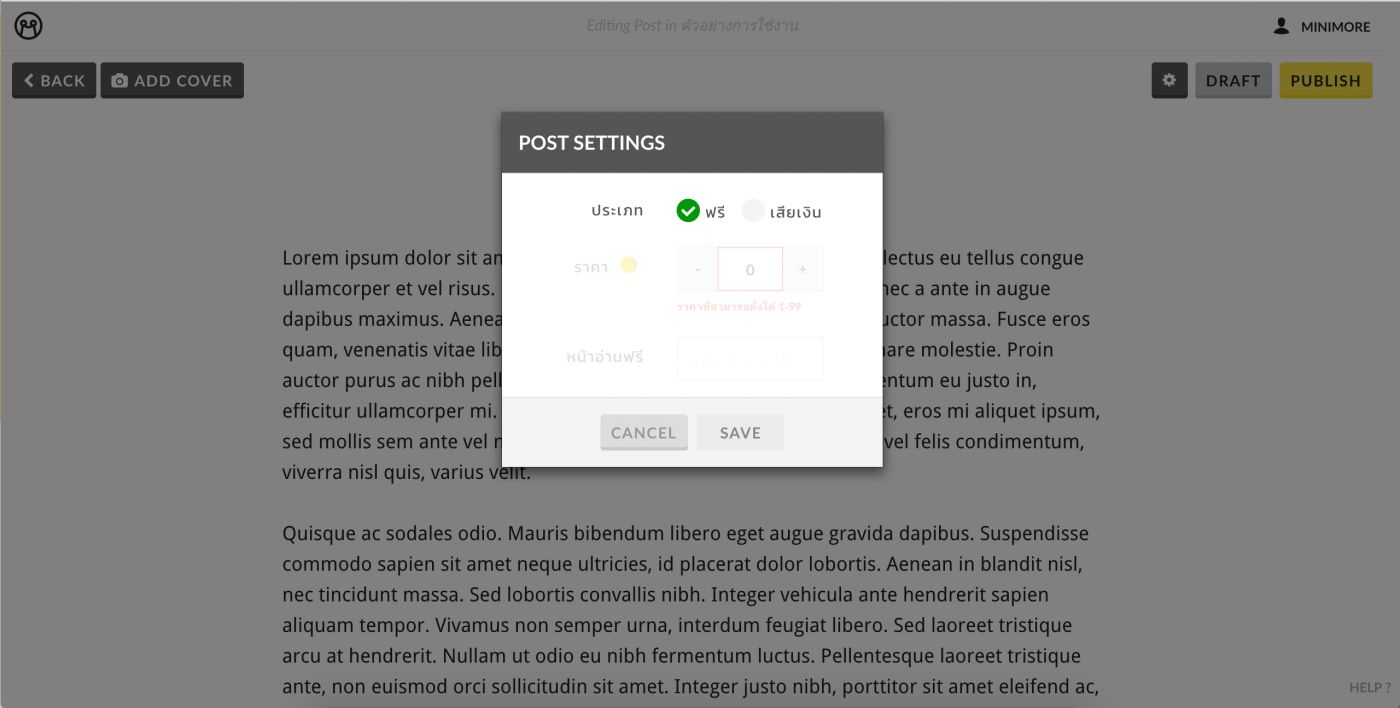Increase price with the plus button

(x=803, y=269)
